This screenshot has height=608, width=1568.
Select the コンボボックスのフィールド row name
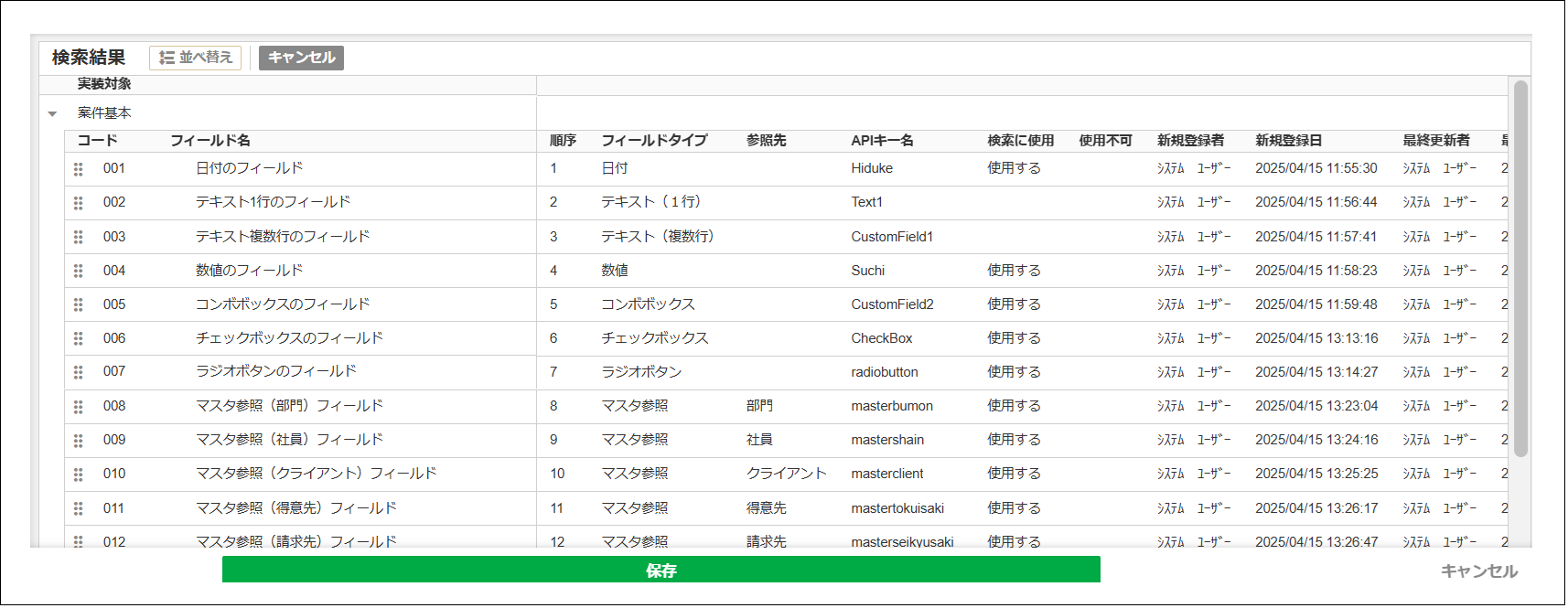pos(283,304)
